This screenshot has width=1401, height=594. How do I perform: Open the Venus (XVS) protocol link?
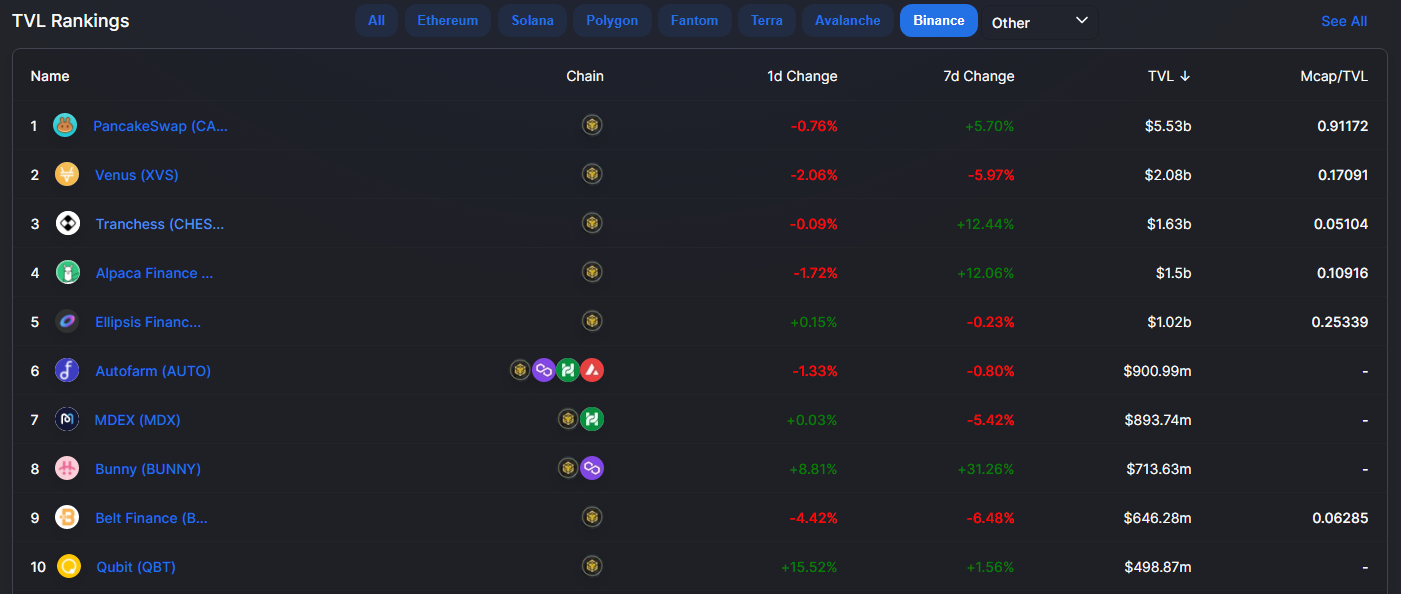(137, 175)
